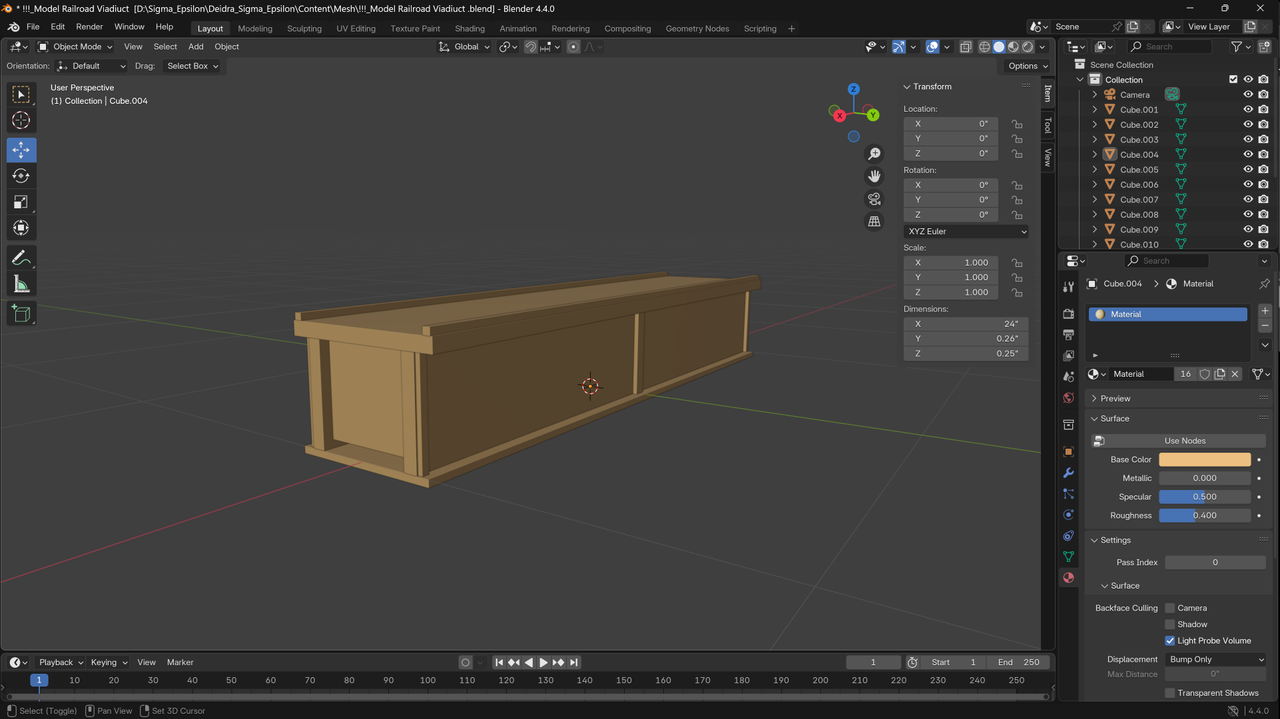Viewport: 1280px width, 719px height.
Task: Click the new collection icon in outliner
Action: coord(1264,47)
